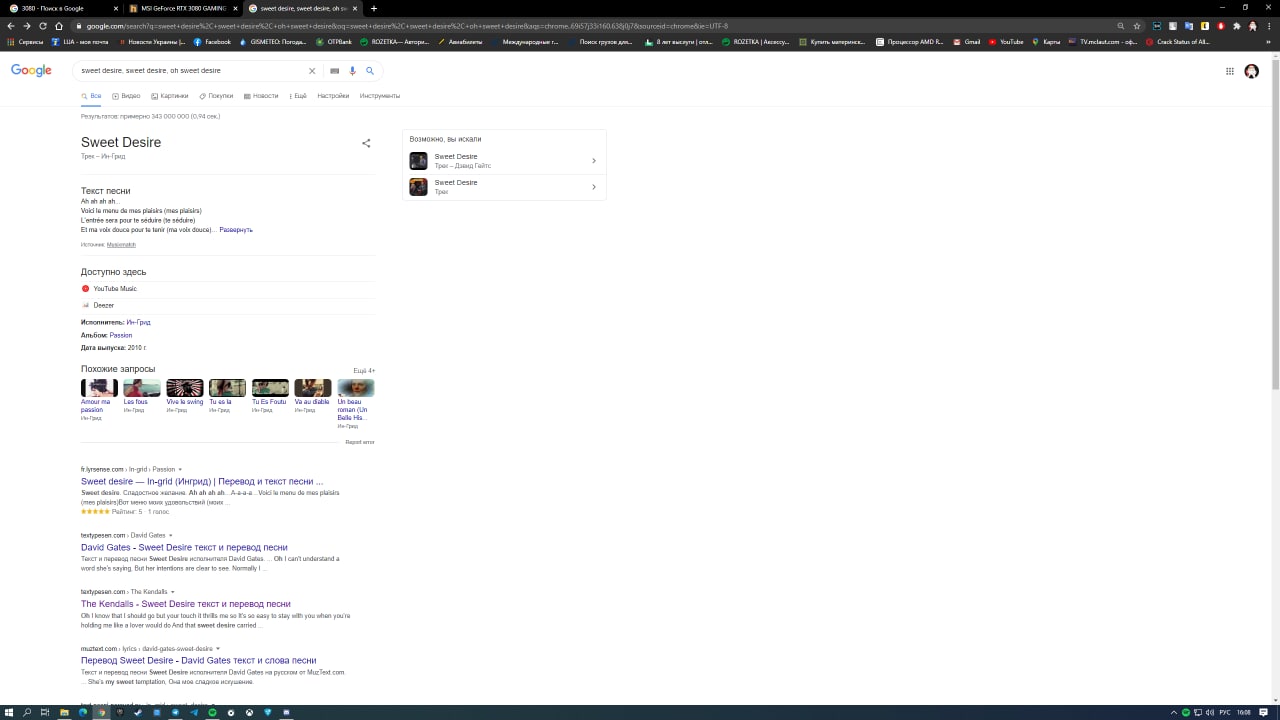The image size is (1280, 720).
Task: Open the fr.lyrsense.com result options arrow
Action: [x=180, y=469]
